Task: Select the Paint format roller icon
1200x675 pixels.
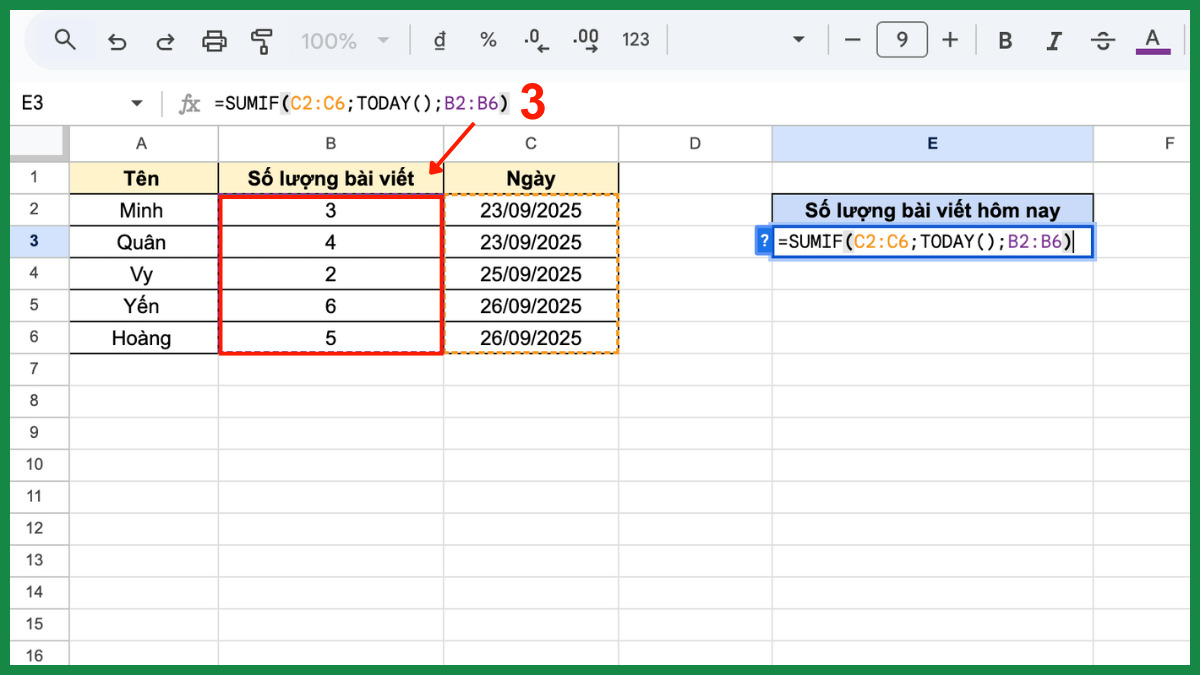Action: 262,41
